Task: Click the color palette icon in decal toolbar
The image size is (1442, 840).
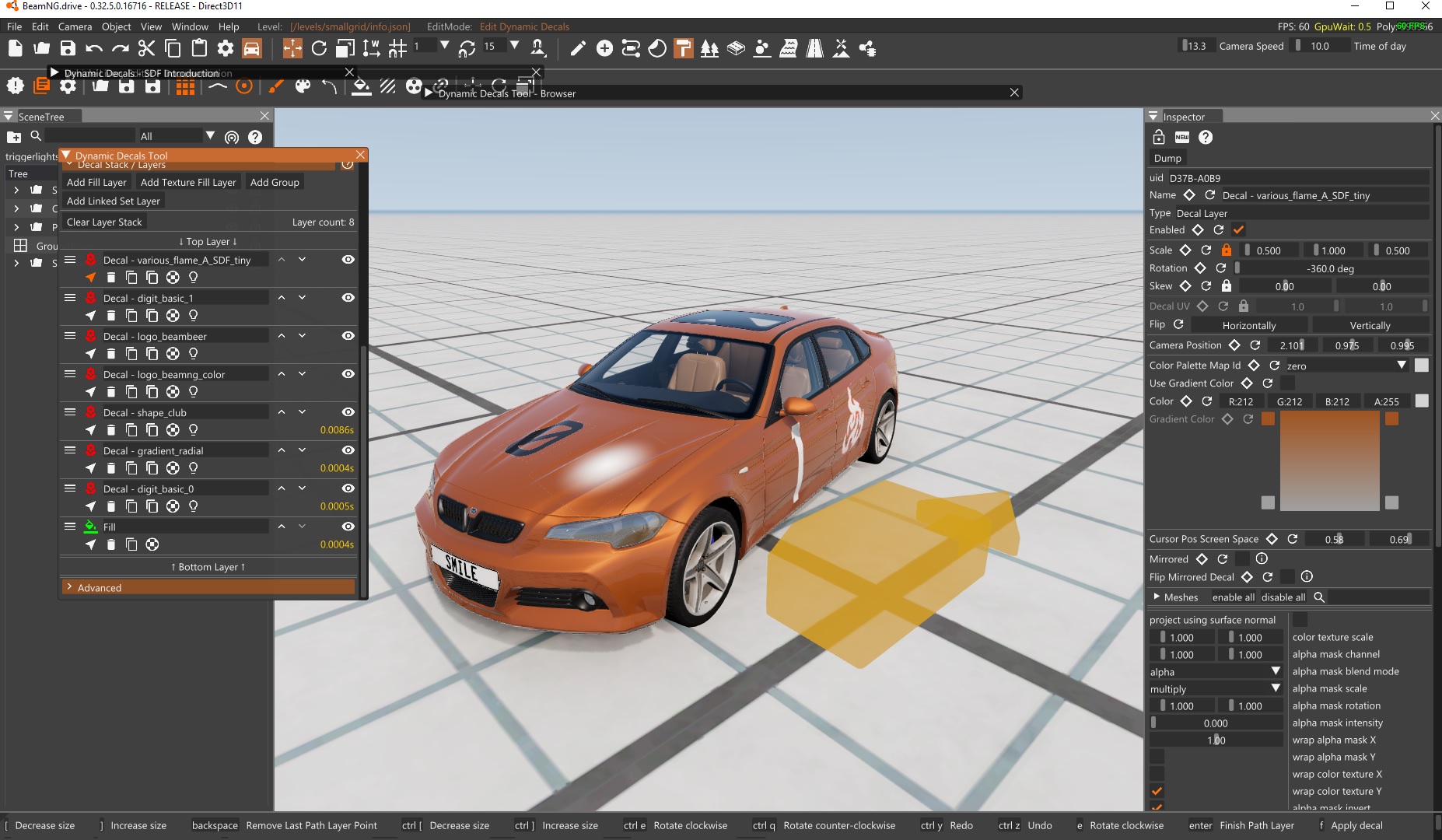Action: (x=303, y=86)
